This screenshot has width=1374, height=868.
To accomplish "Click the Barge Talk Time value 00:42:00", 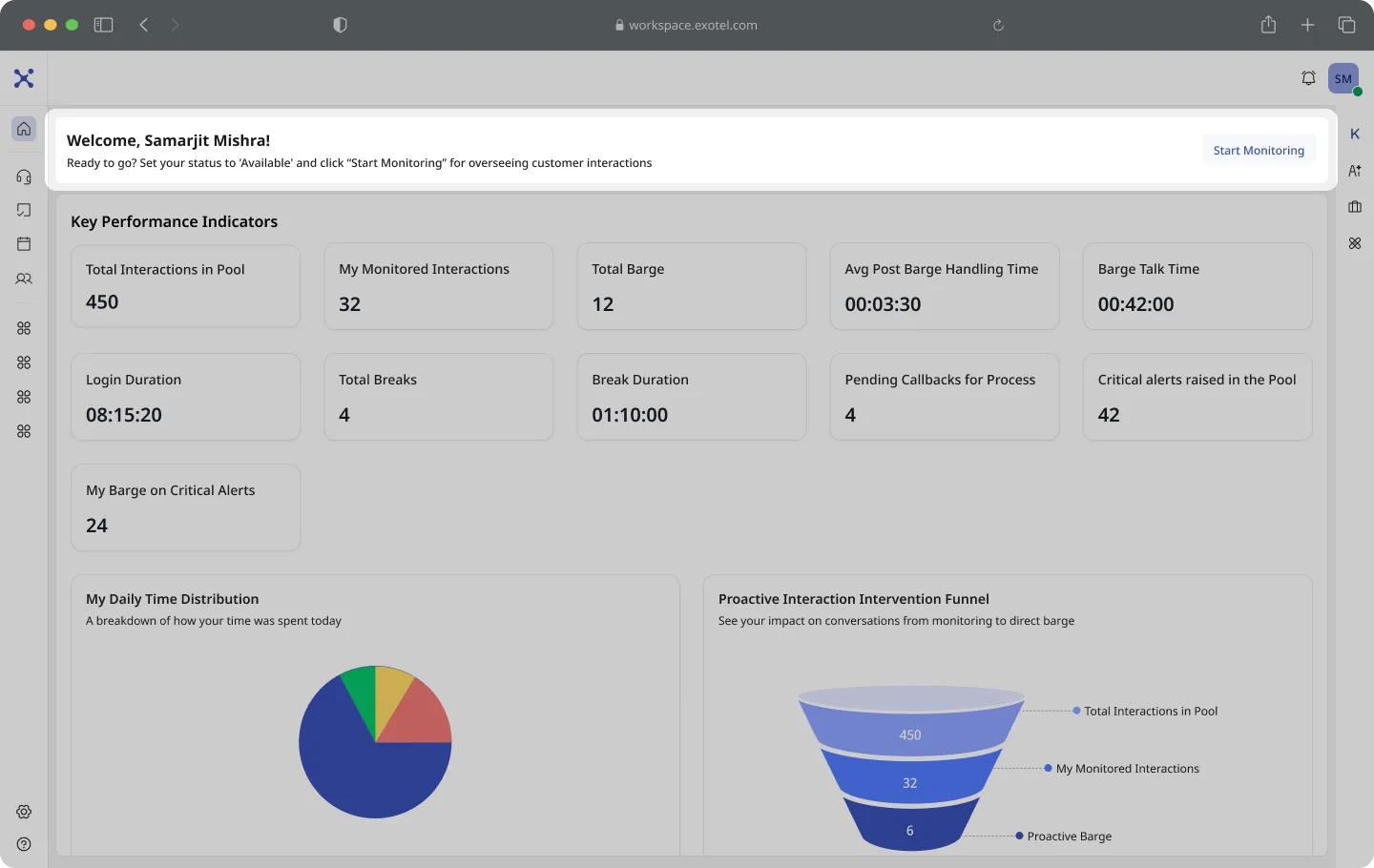I will 1135,304.
